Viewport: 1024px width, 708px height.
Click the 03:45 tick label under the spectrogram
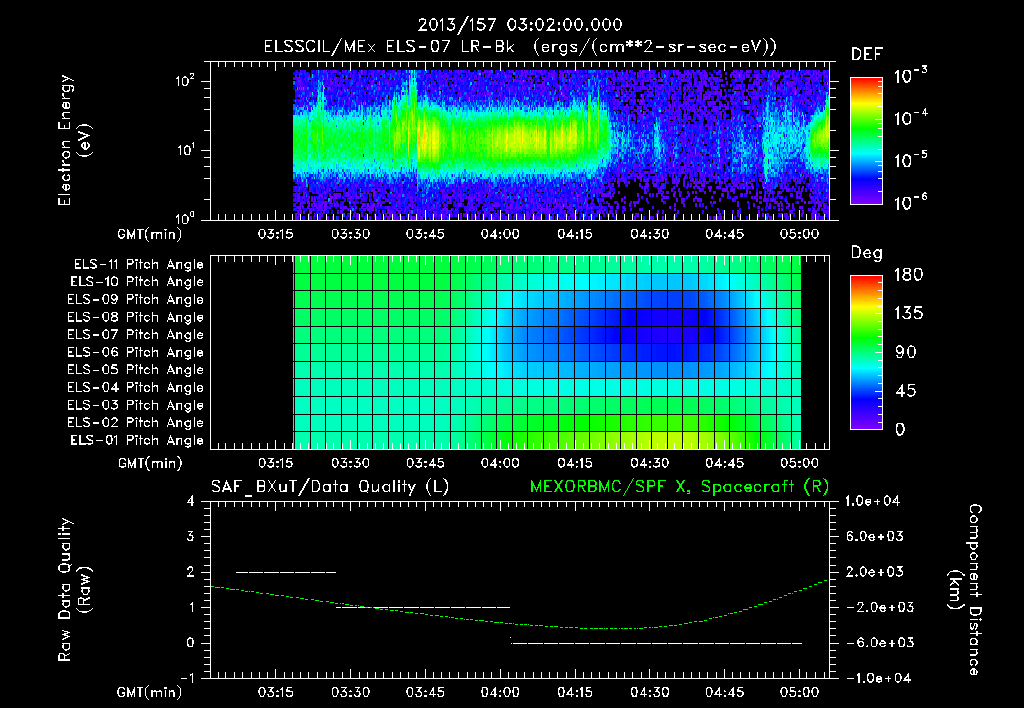point(425,234)
